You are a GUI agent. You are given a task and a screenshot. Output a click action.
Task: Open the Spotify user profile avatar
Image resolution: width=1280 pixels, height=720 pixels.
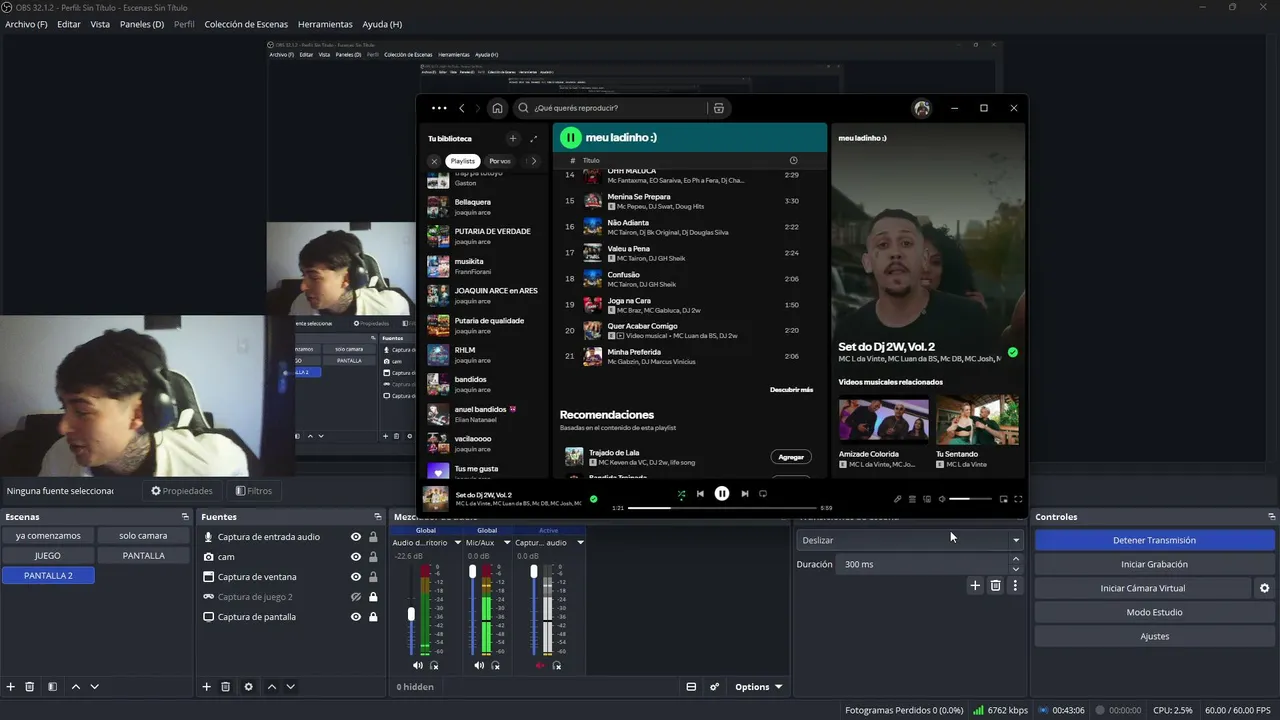tap(922, 108)
